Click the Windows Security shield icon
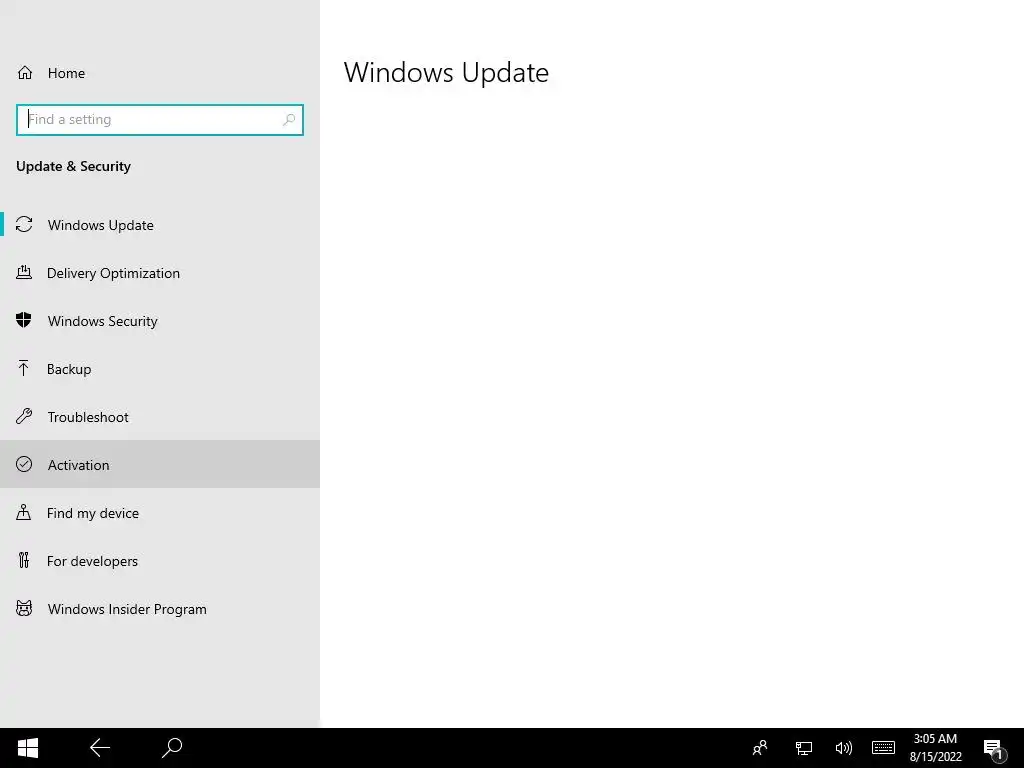The width and height of the screenshot is (1024, 768). 24,320
